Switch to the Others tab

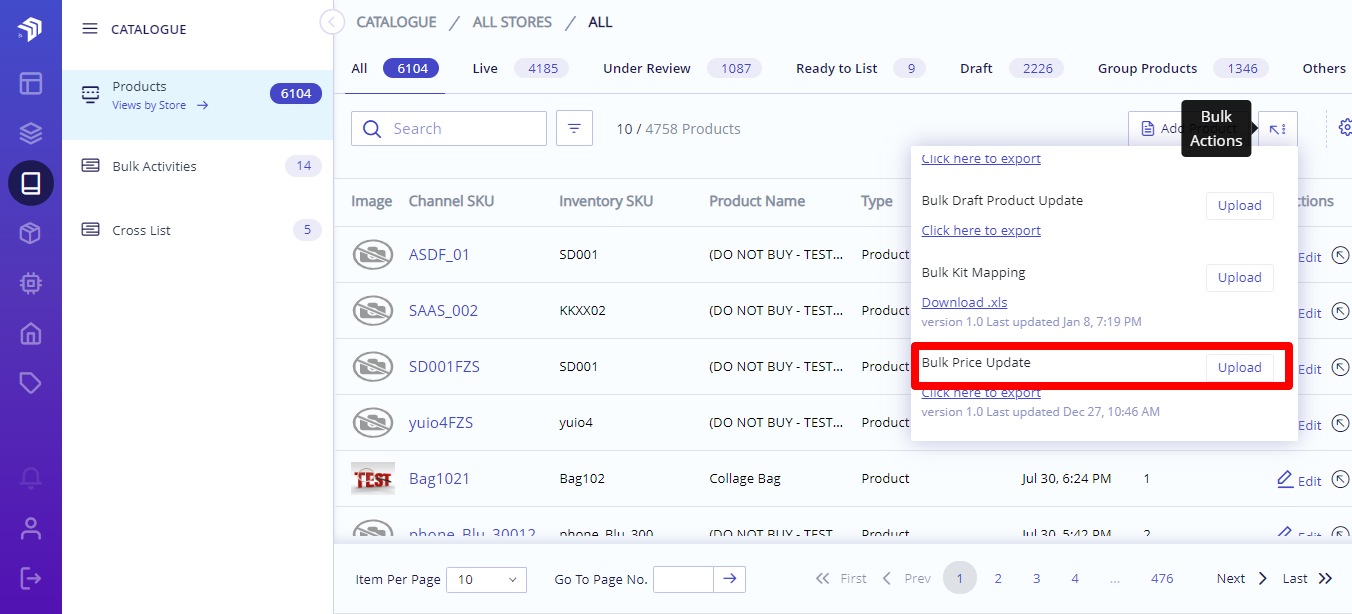1324,68
